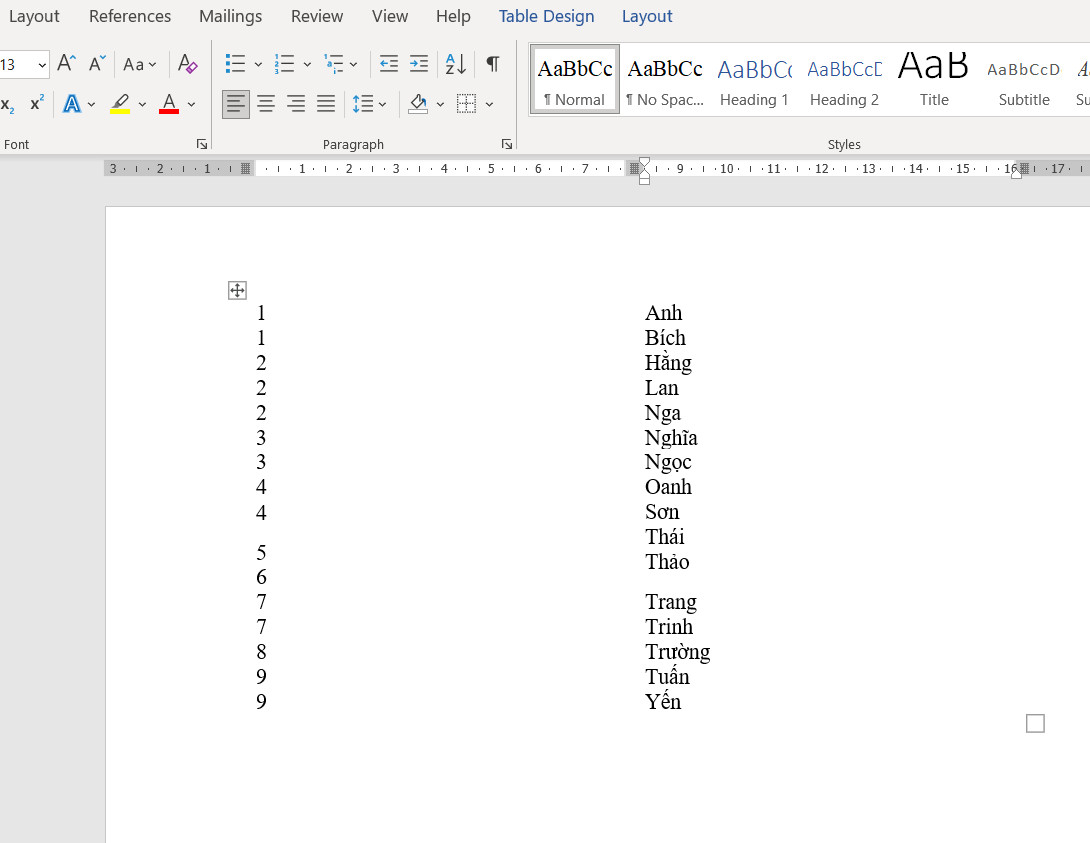Click the Shading paint bucket icon
Image resolution: width=1090 pixels, height=843 pixels.
(418, 104)
